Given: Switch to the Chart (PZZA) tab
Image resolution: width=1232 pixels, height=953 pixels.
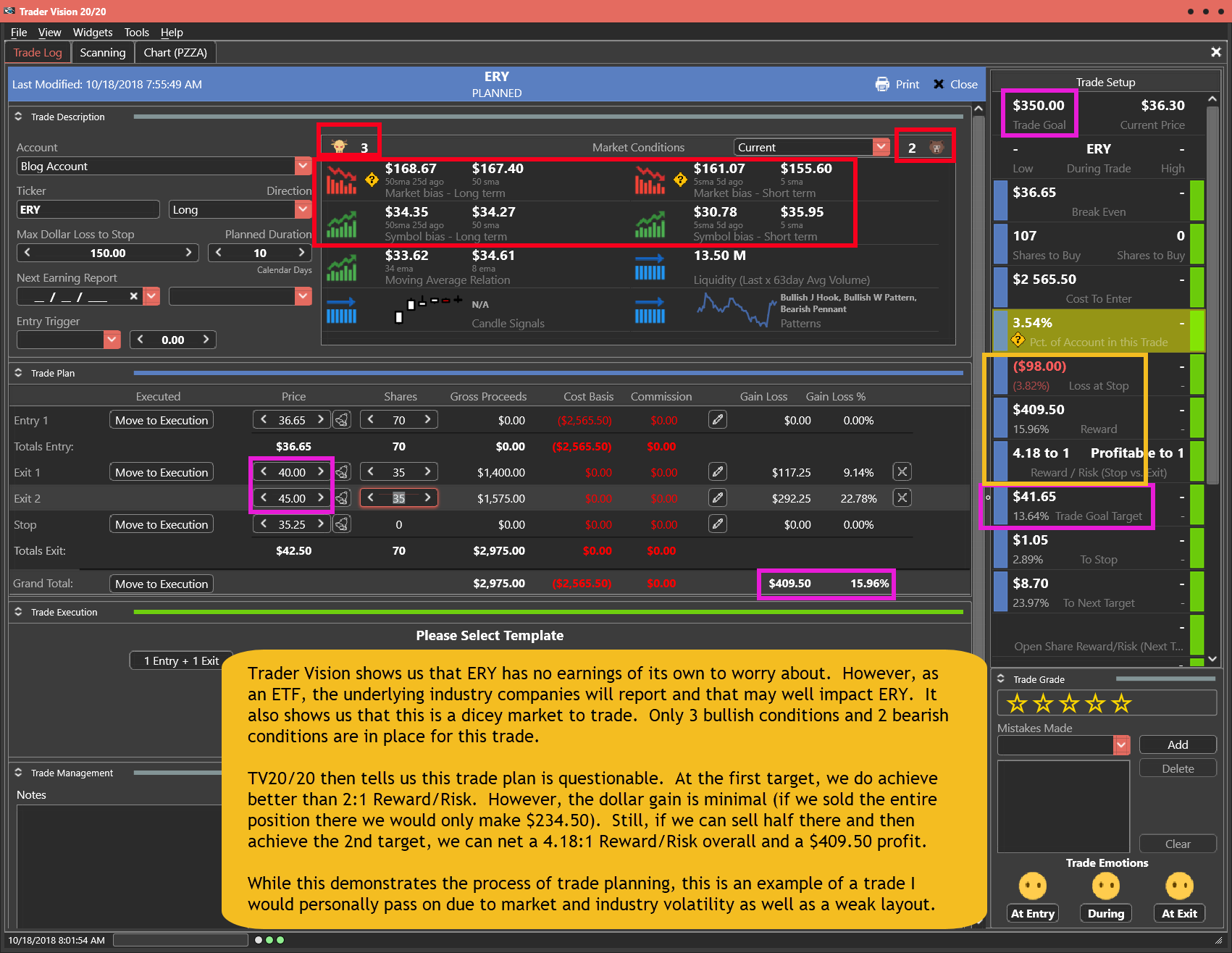Looking at the screenshot, I should (175, 53).
